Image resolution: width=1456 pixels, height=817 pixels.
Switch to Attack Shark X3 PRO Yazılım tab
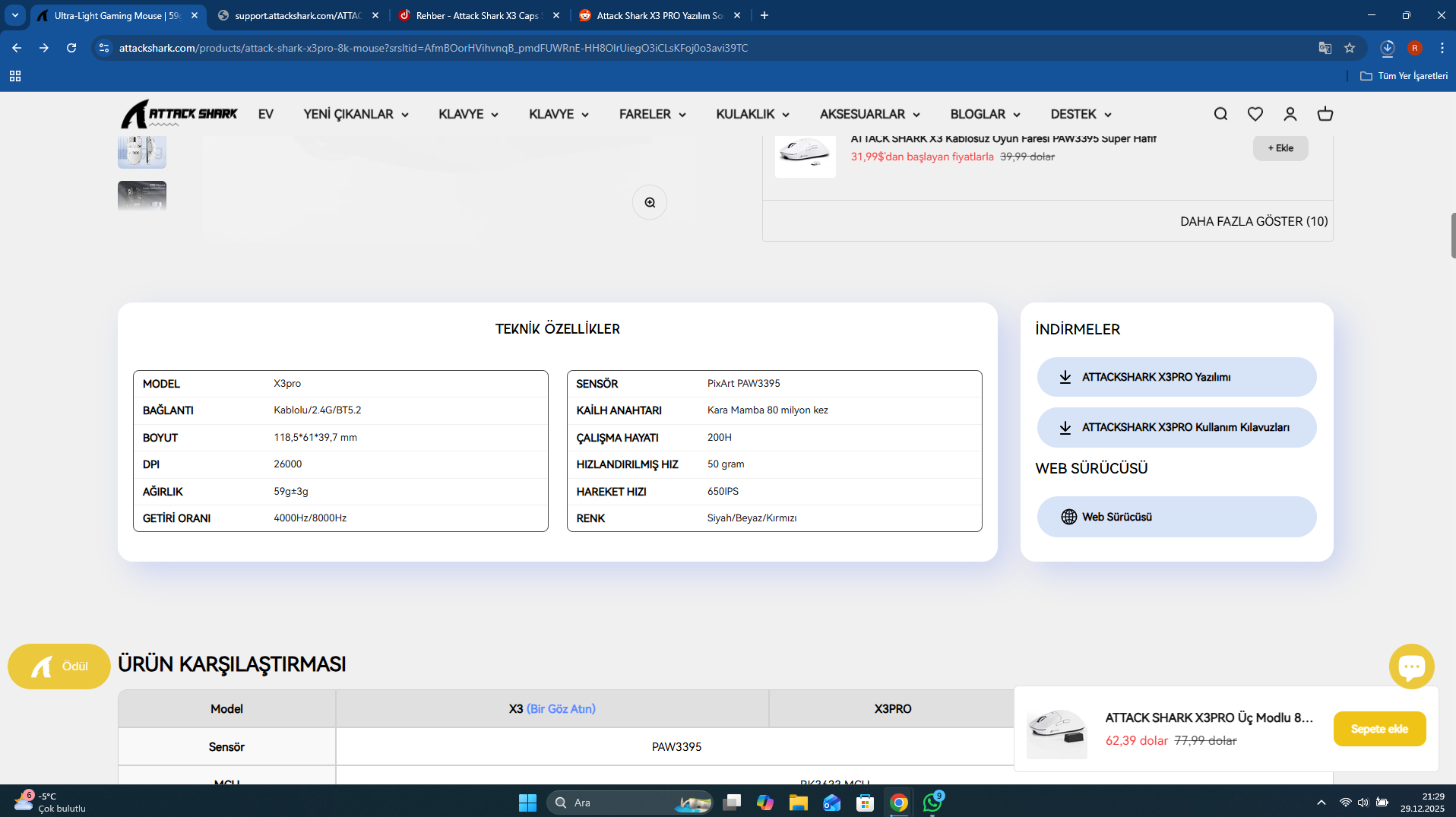[x=660, y=15]
